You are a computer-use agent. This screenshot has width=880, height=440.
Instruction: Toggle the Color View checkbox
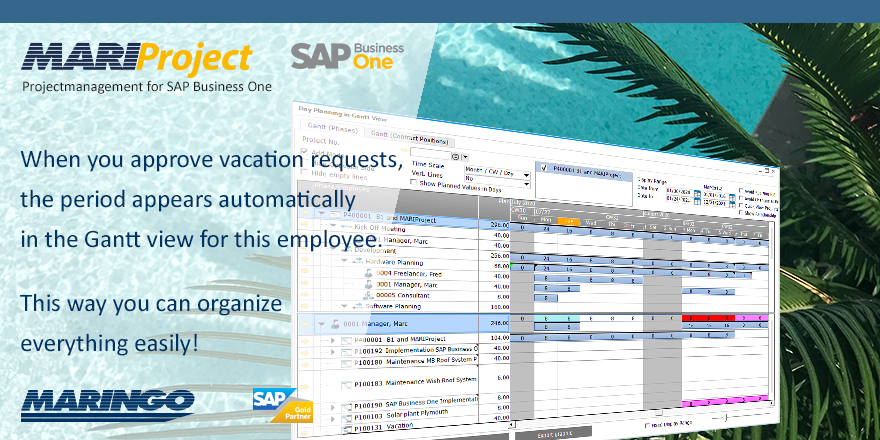(741, 207)
